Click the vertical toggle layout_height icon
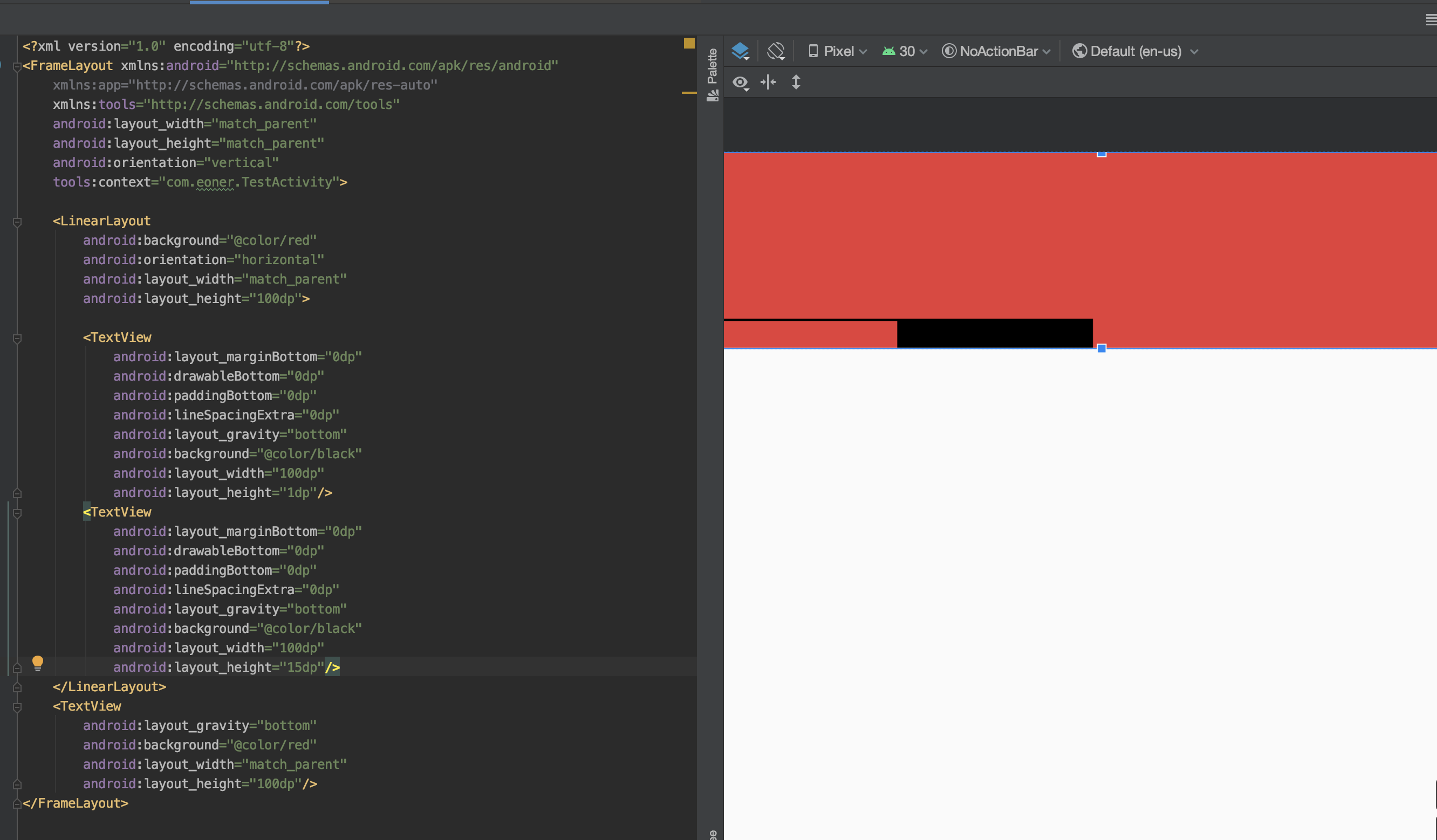This screenshot has width=1437, height=840. (x=796, y=82)
